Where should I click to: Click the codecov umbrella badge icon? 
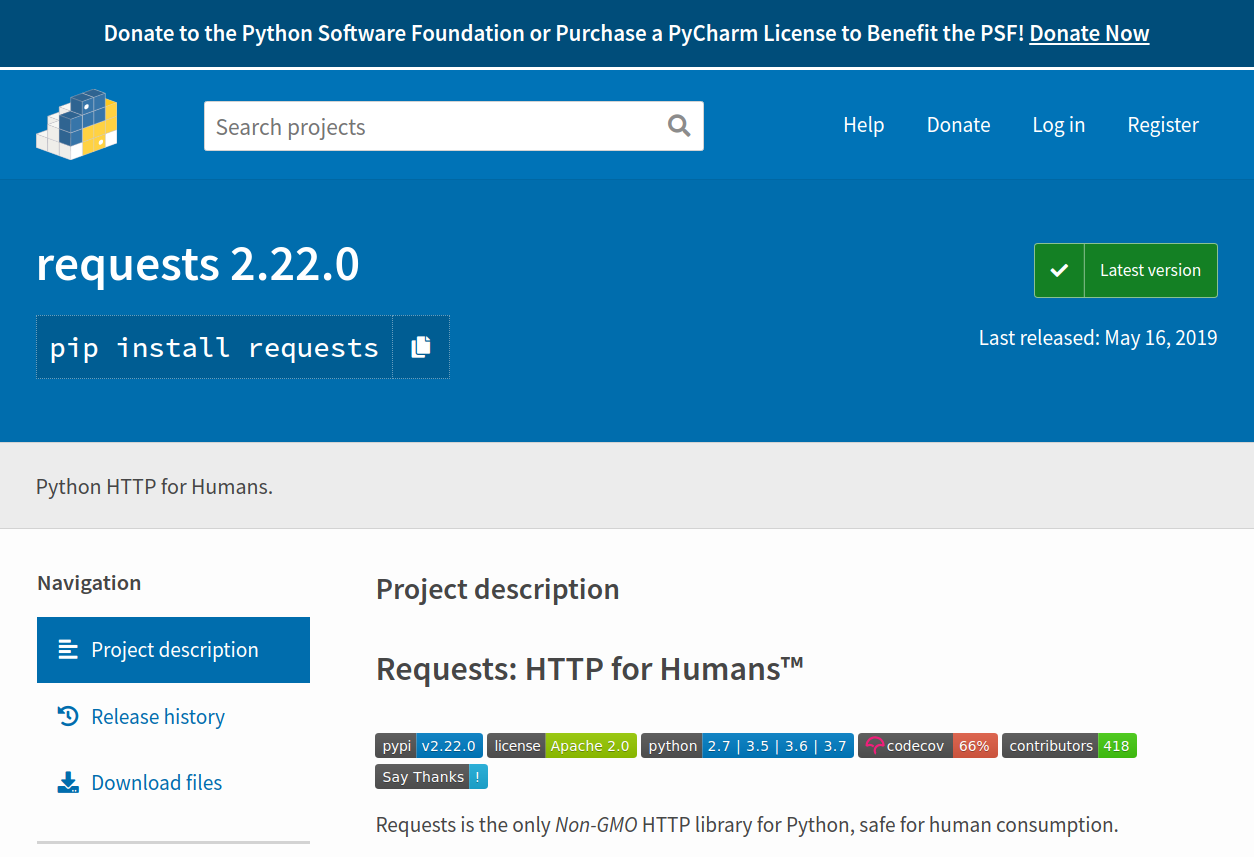click(874, 745)
